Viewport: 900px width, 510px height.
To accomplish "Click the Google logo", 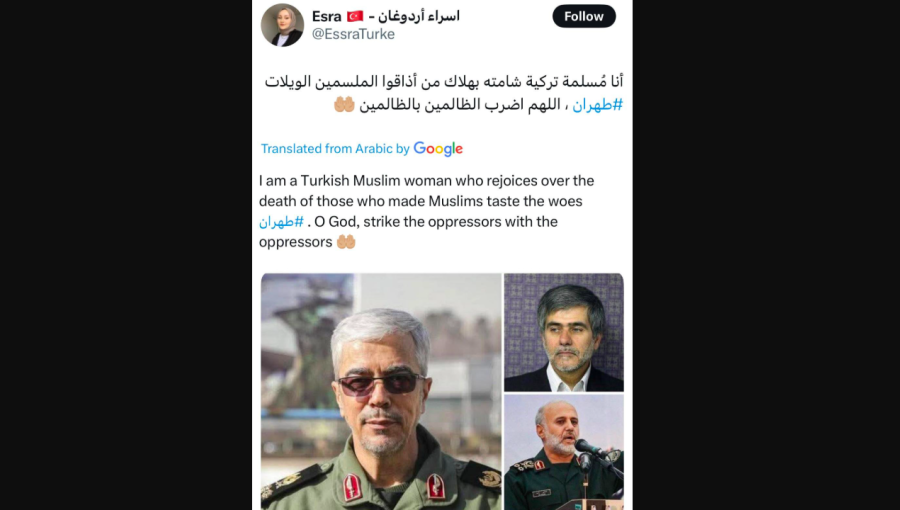I will coord(438,149).
